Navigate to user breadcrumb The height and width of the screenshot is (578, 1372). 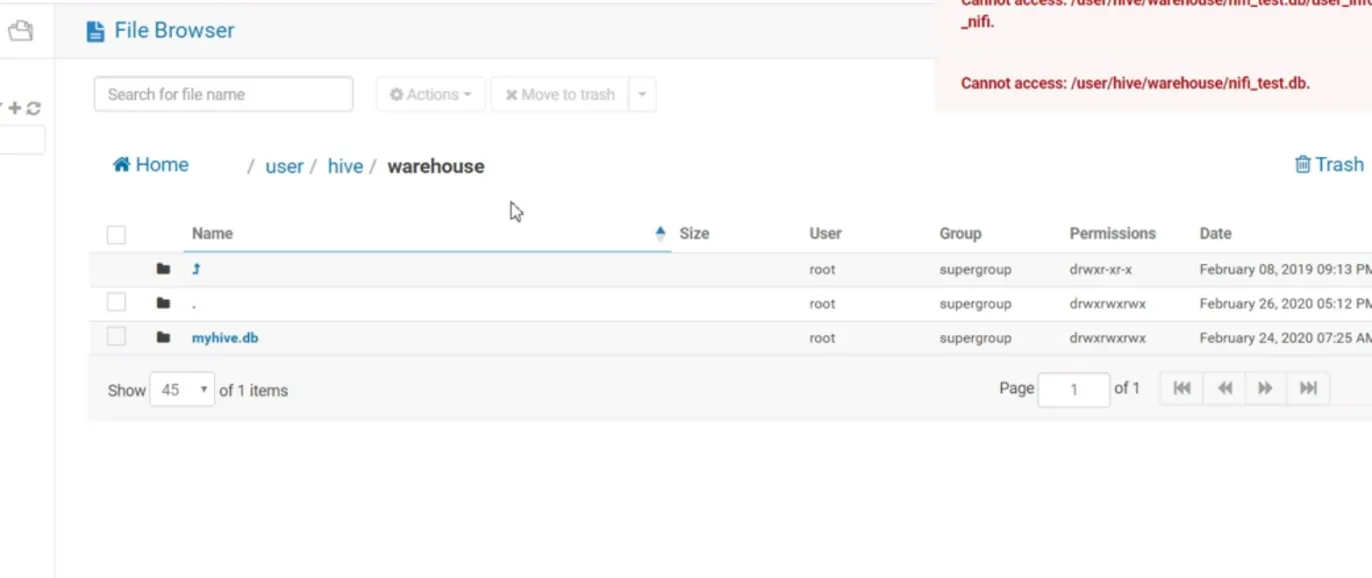click(284, 167)
